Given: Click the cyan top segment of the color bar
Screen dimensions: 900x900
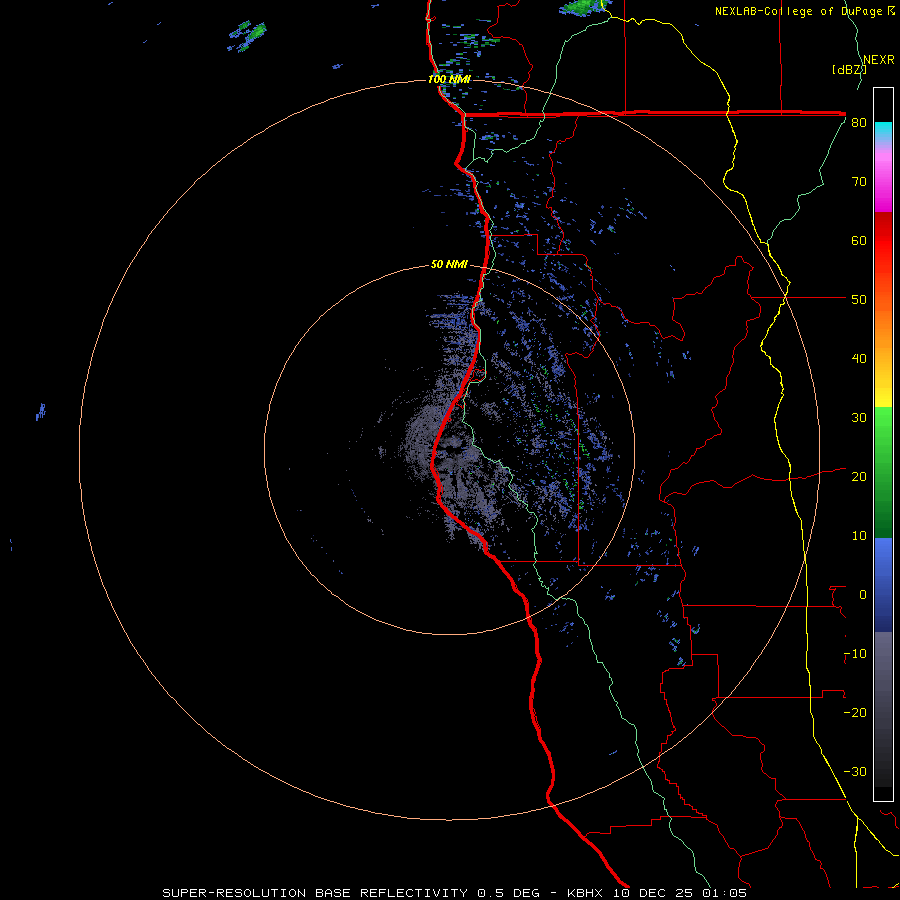Looking at the screenshot, I should pyautogui.click(x=883, y=132).
